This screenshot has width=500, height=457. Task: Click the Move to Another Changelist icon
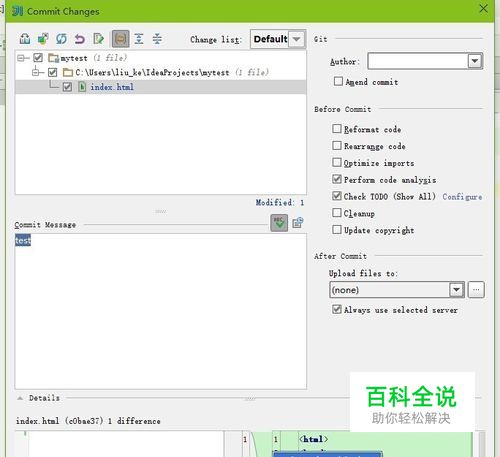43,39
